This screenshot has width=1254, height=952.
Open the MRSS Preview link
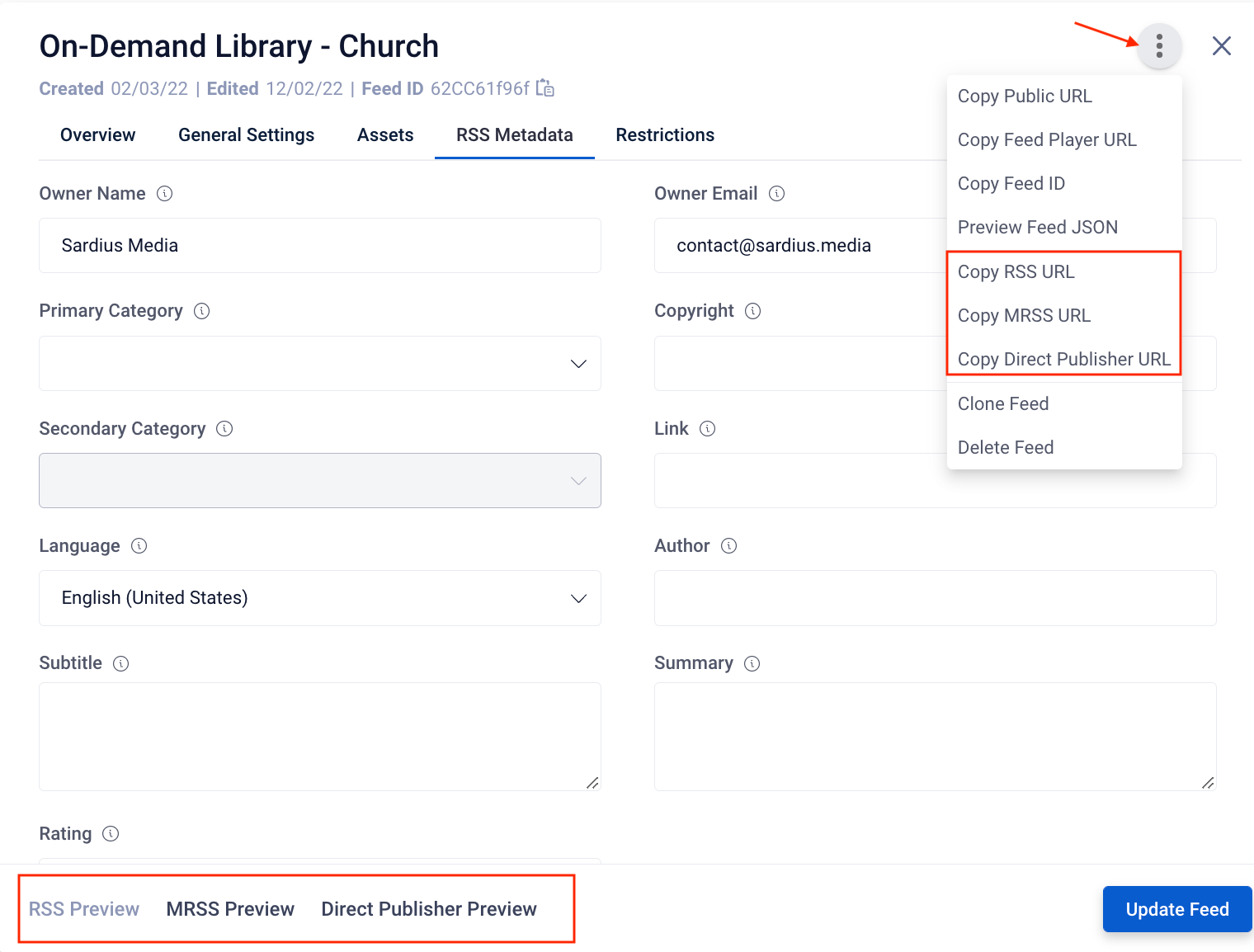(230, 909)
